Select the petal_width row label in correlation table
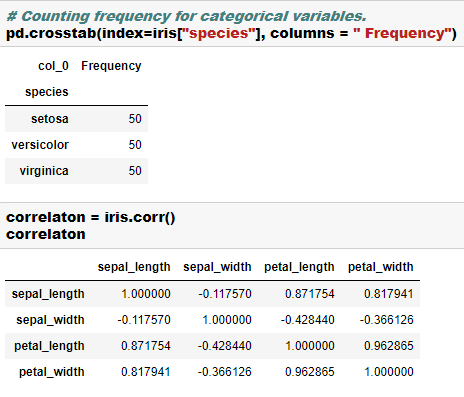This screenshot has height=397, width=464. (x=52, y=372)
